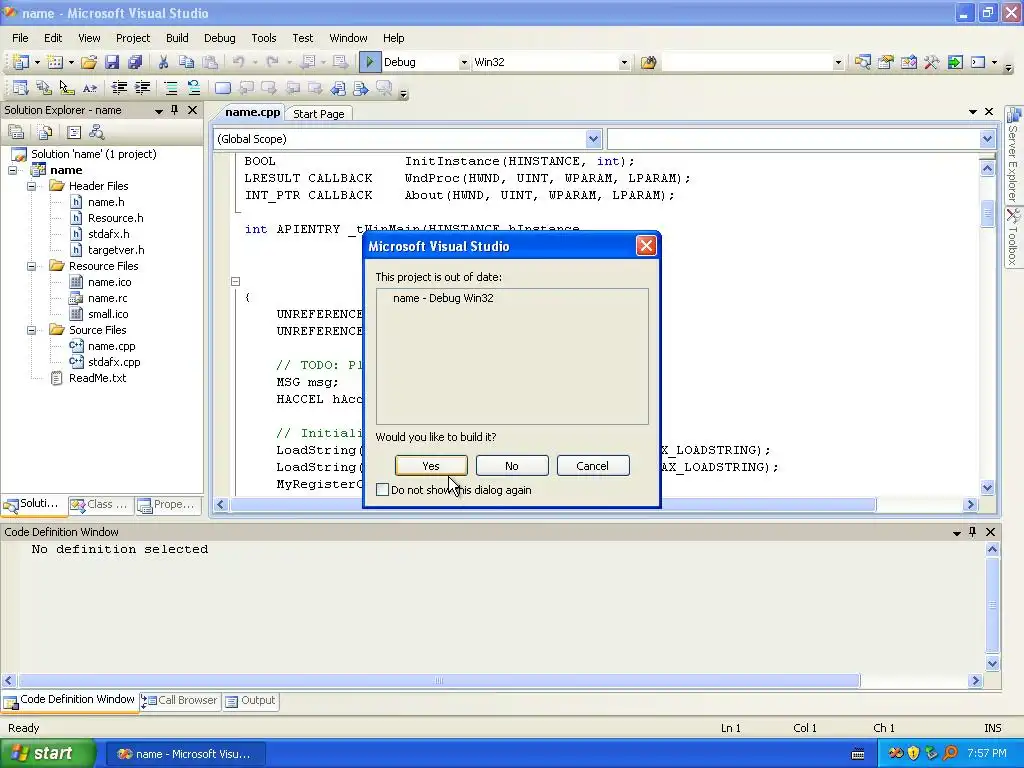1024x768 pixels.
Task: Click the Windows start button
Action: click(x=47, y=754)
